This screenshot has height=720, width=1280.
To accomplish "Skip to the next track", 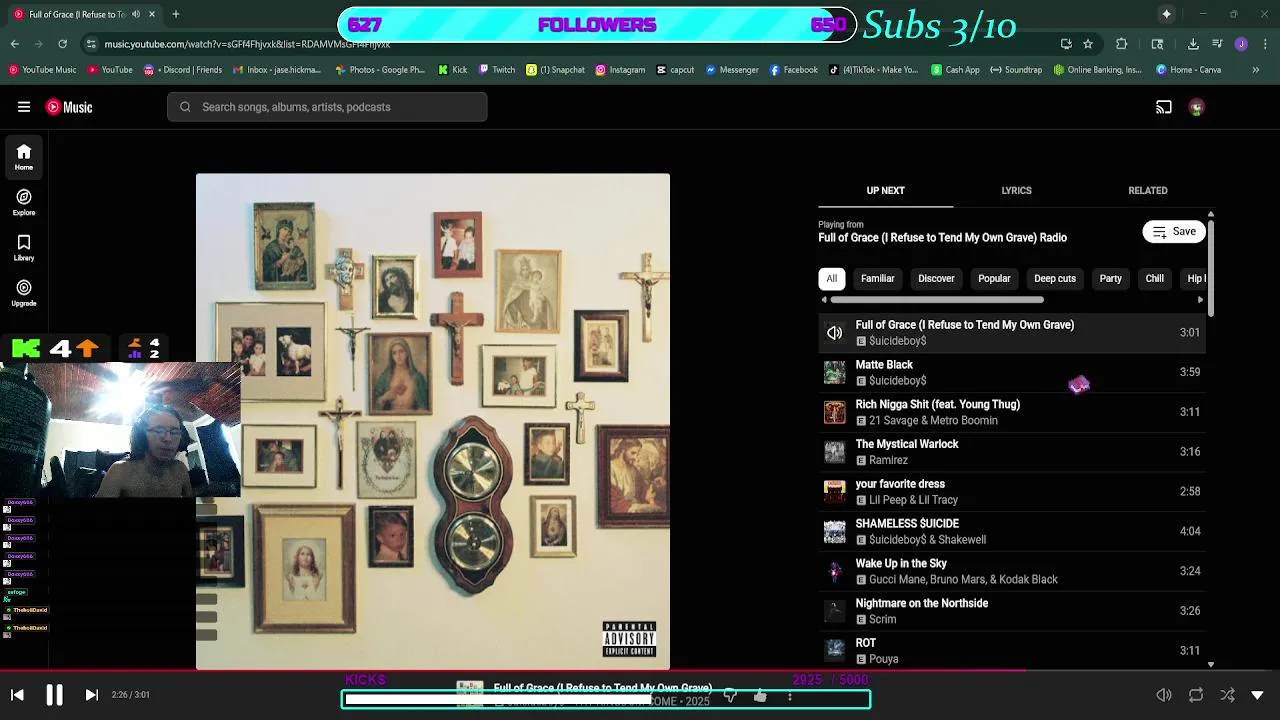I will coord(91,695).
